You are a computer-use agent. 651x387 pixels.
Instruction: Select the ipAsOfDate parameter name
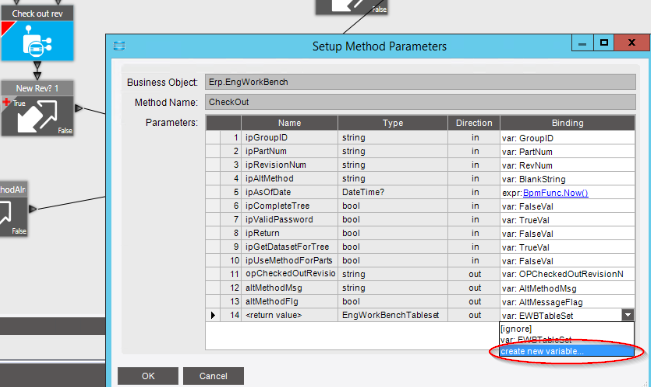[289, 192]
